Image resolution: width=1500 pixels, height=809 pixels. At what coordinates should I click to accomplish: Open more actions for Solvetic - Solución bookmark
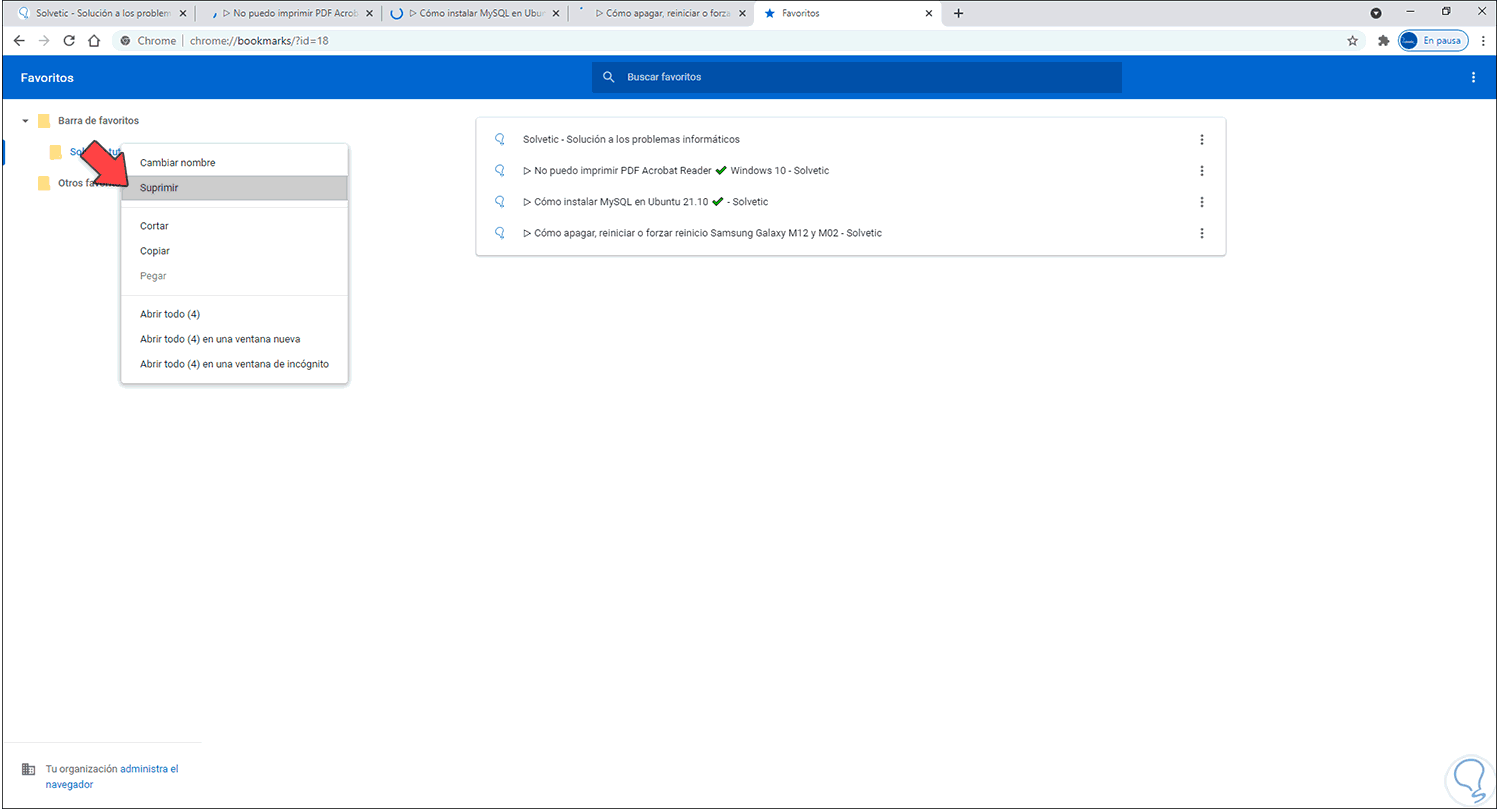point(1202,140)
